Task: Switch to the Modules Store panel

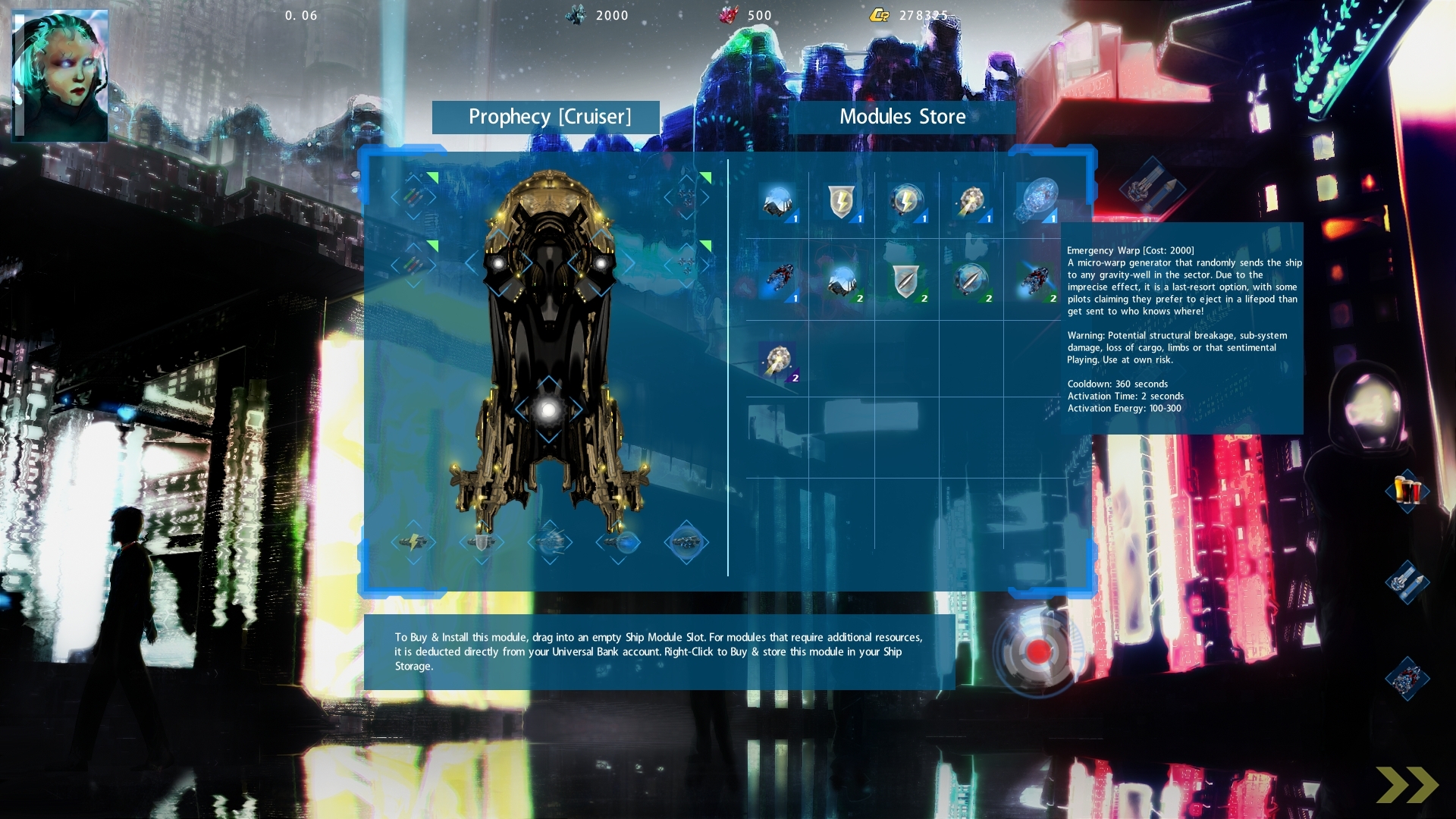Action: coord(902,117)
